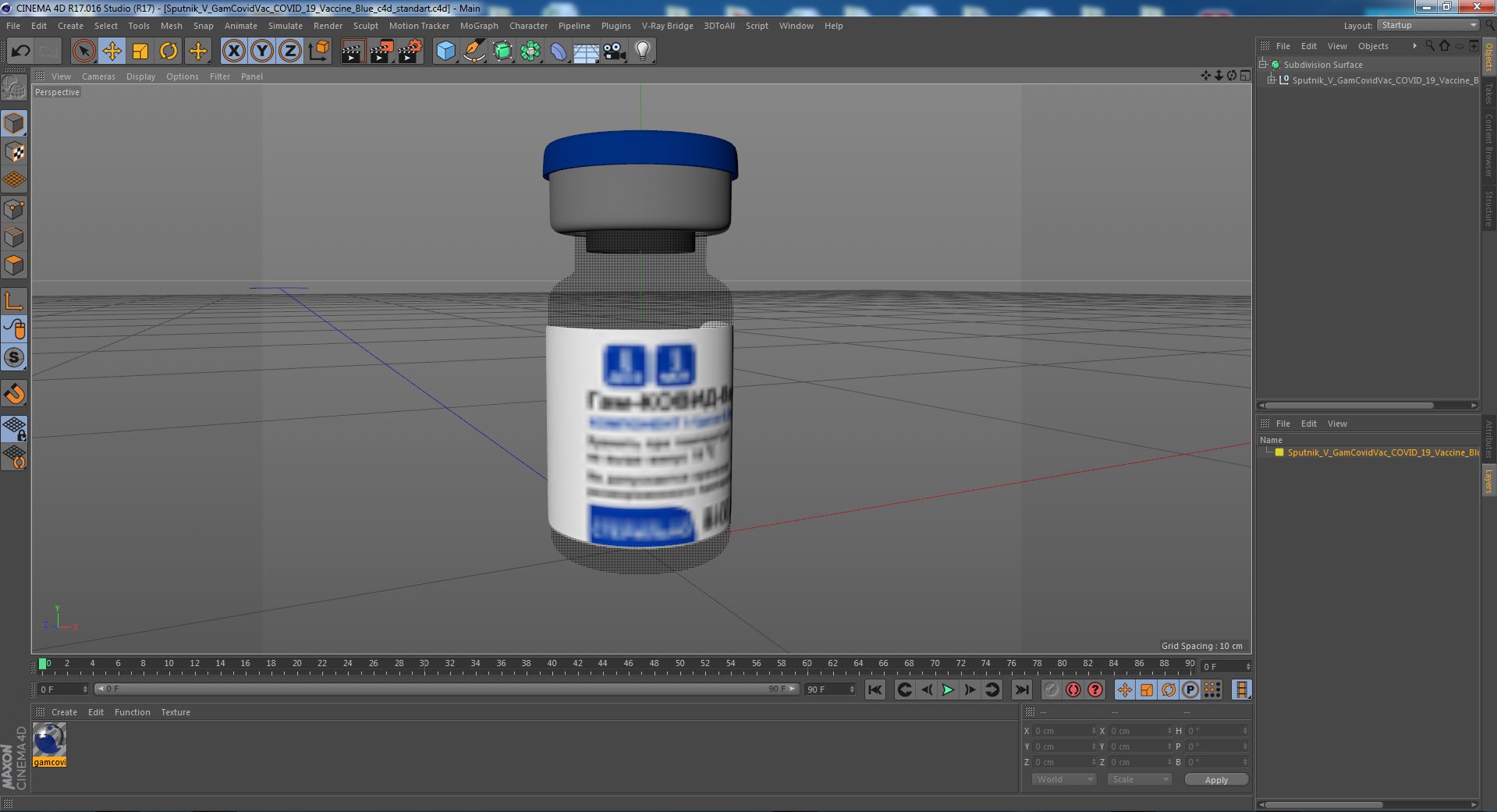
Task: Activate the Rotate tool
Action: [x=169, y=51]
